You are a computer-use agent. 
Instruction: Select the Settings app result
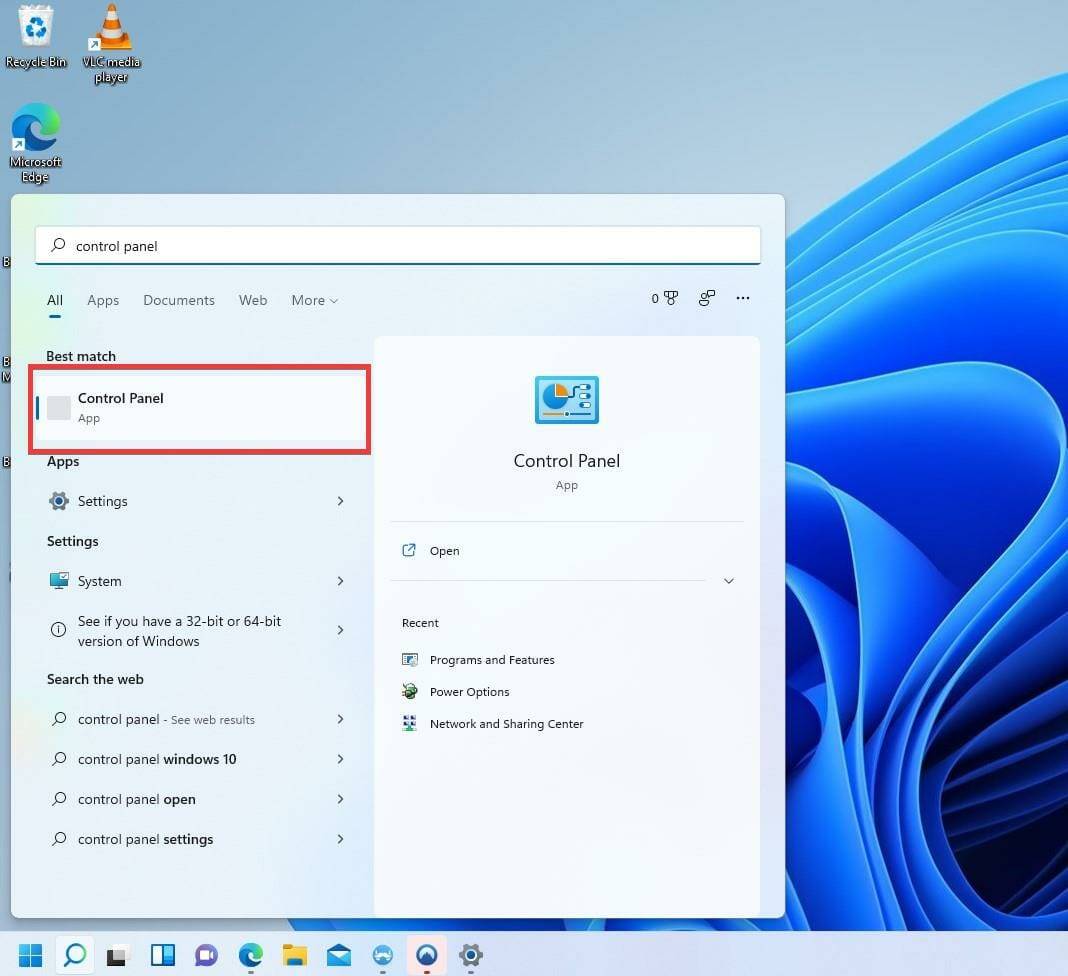(103, 501)
